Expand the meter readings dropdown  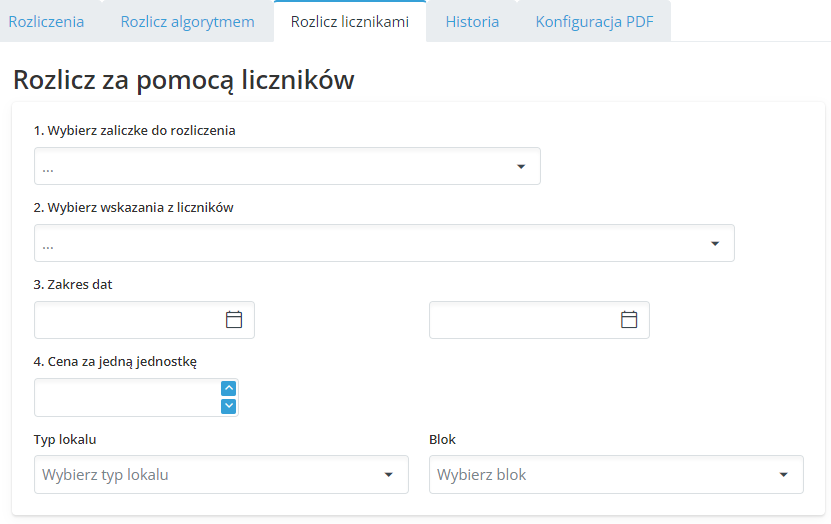[384, 244]
